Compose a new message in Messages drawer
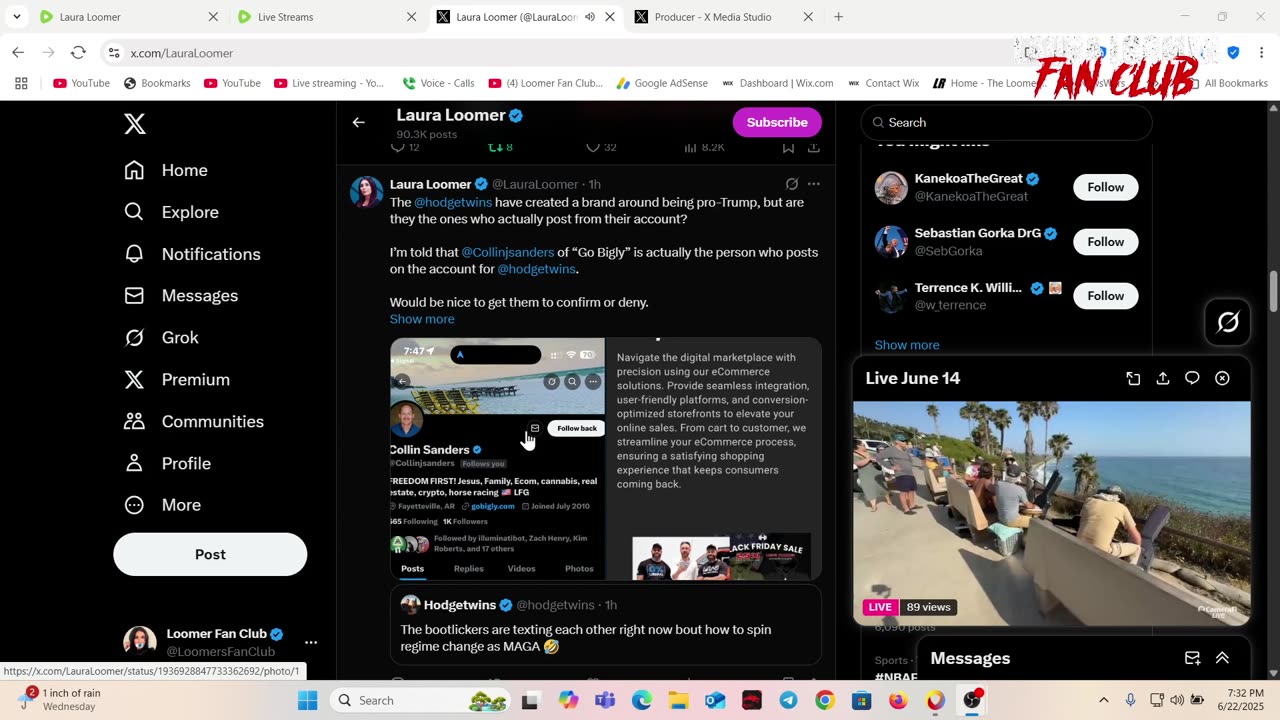This screenshot has height=720, width=1280. click(x=1192, y=658)
